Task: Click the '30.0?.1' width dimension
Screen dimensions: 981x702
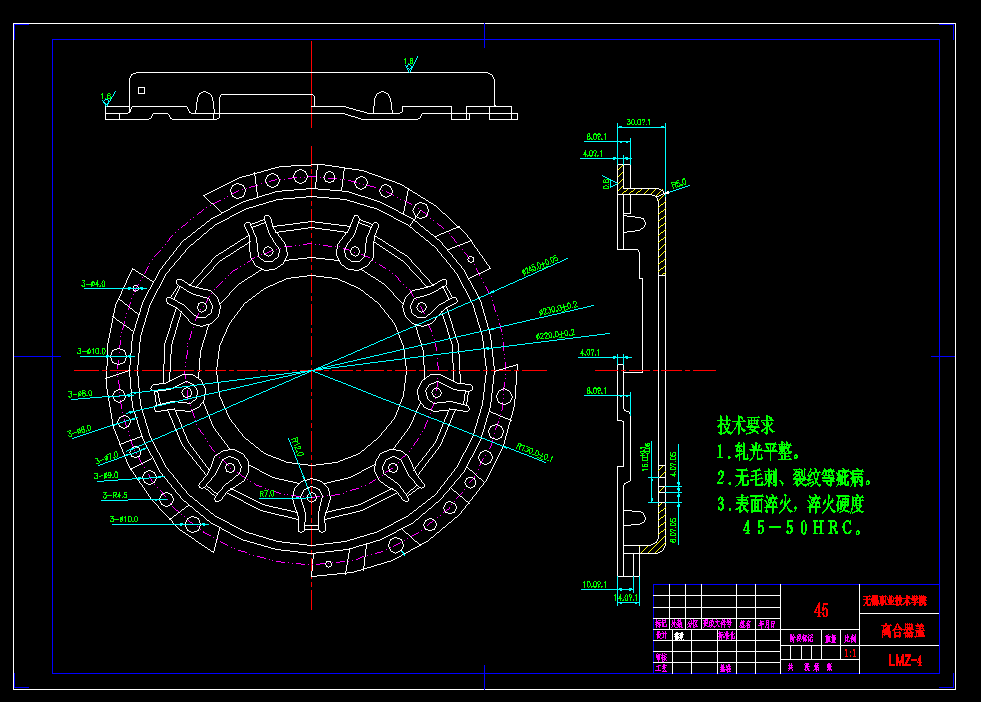Action: point(639,122)
